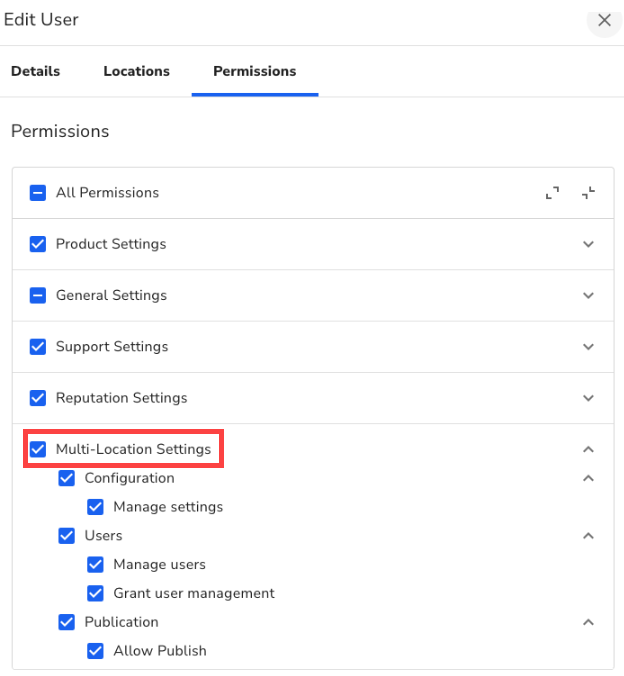Screen dimensions: 624x676
Task: Disable the Manage users permission
Action: (x=96, y=565)
